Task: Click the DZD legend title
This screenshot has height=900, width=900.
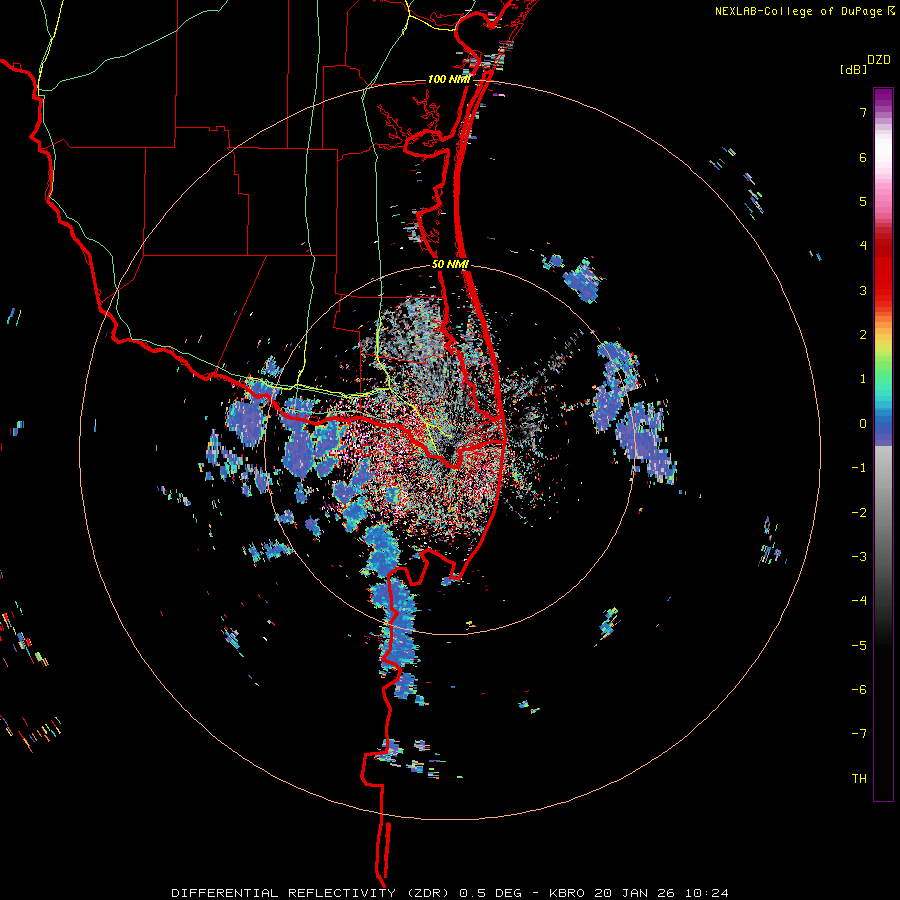Action: pos(879,59)
